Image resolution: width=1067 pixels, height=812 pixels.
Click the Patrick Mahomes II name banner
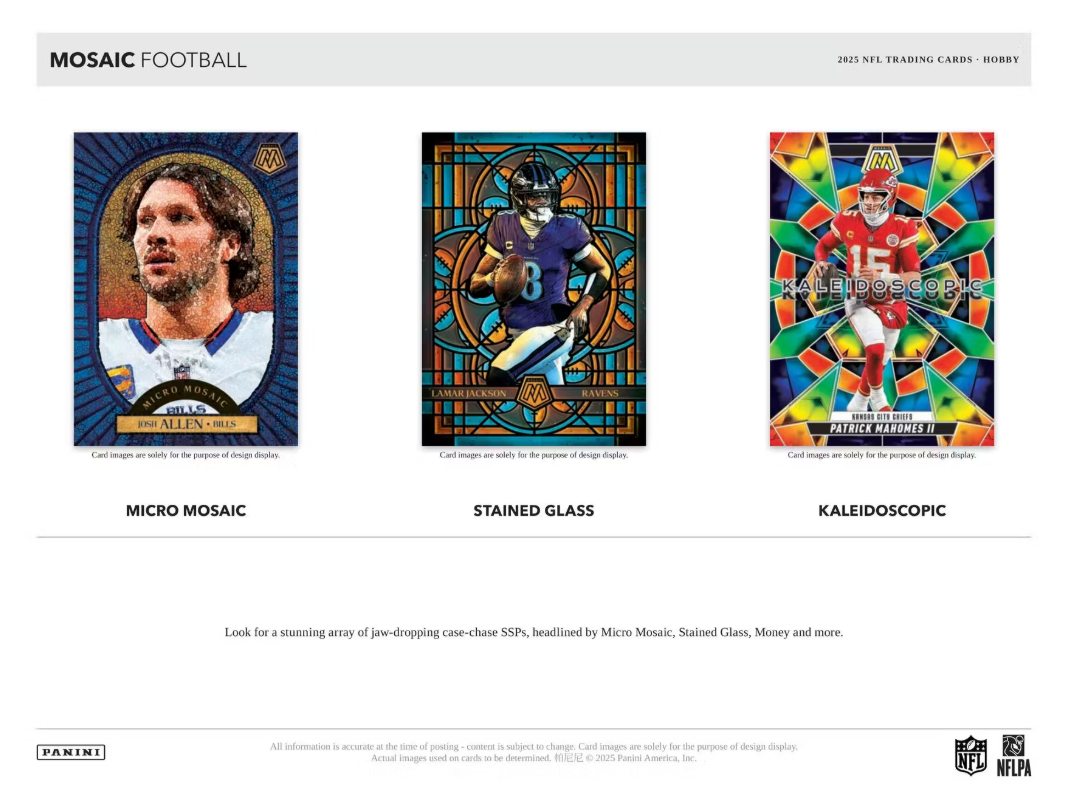882,428
